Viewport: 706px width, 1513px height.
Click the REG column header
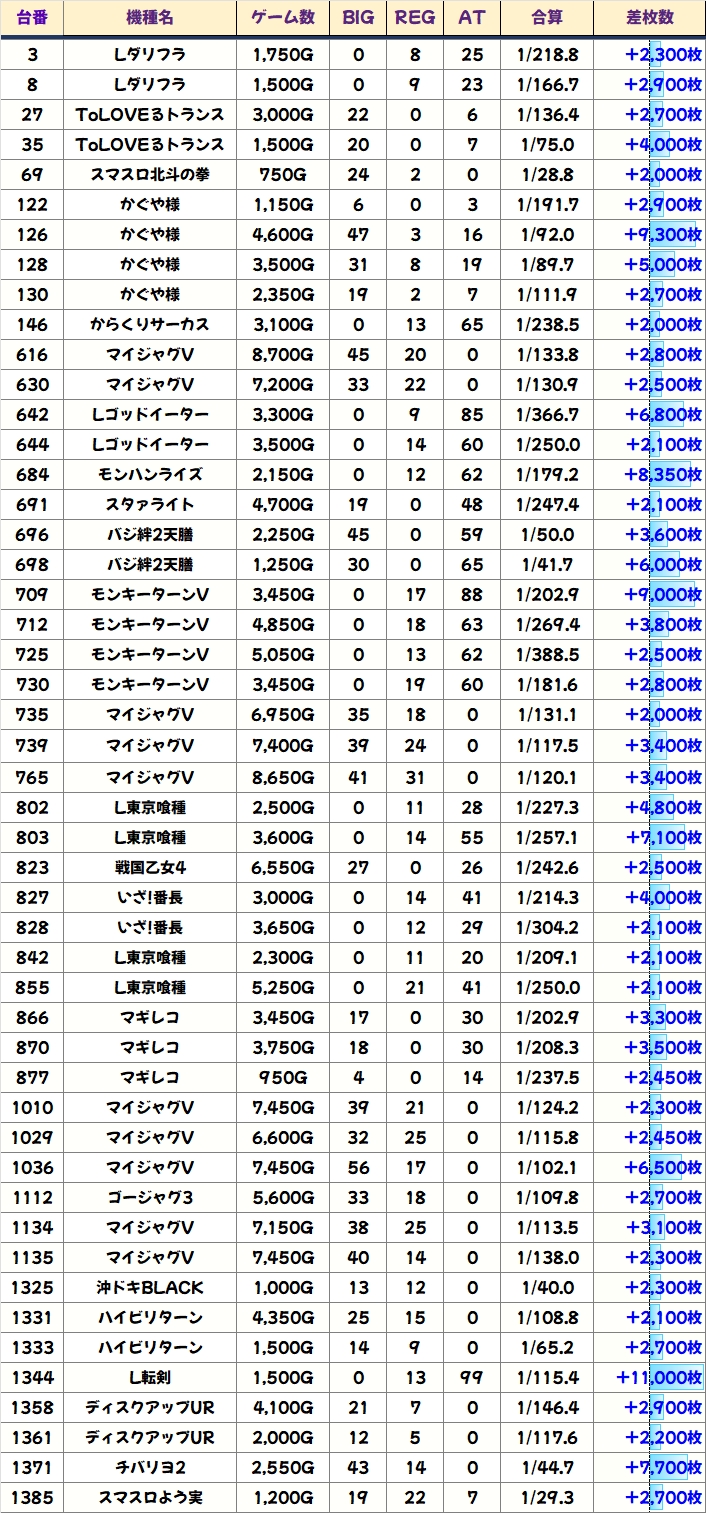415,18
